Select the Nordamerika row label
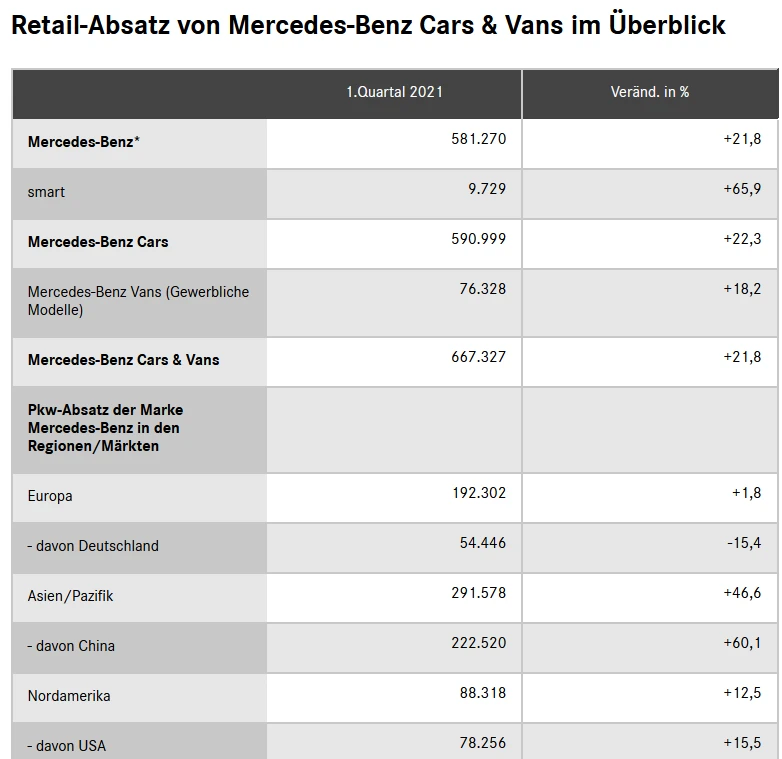Viewport: 782px width, 759px height. (69, 696)
